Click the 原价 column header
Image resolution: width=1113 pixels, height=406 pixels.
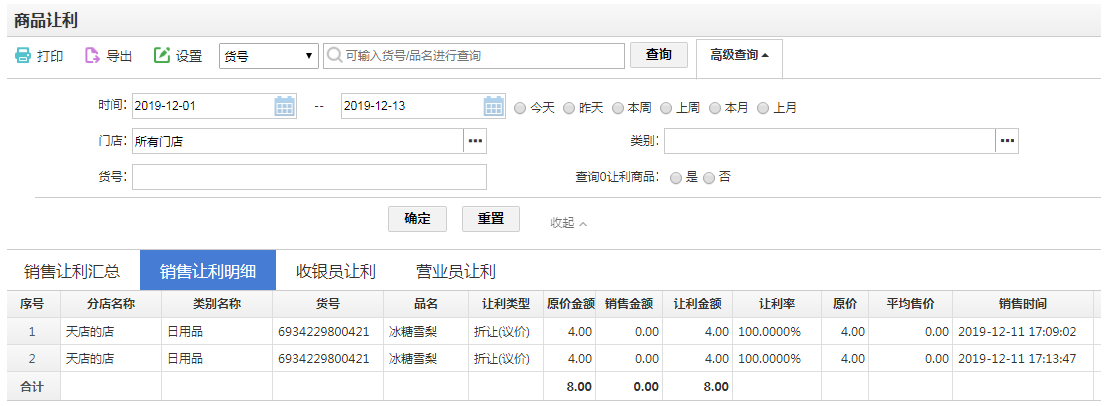click(x=845, y=304)
